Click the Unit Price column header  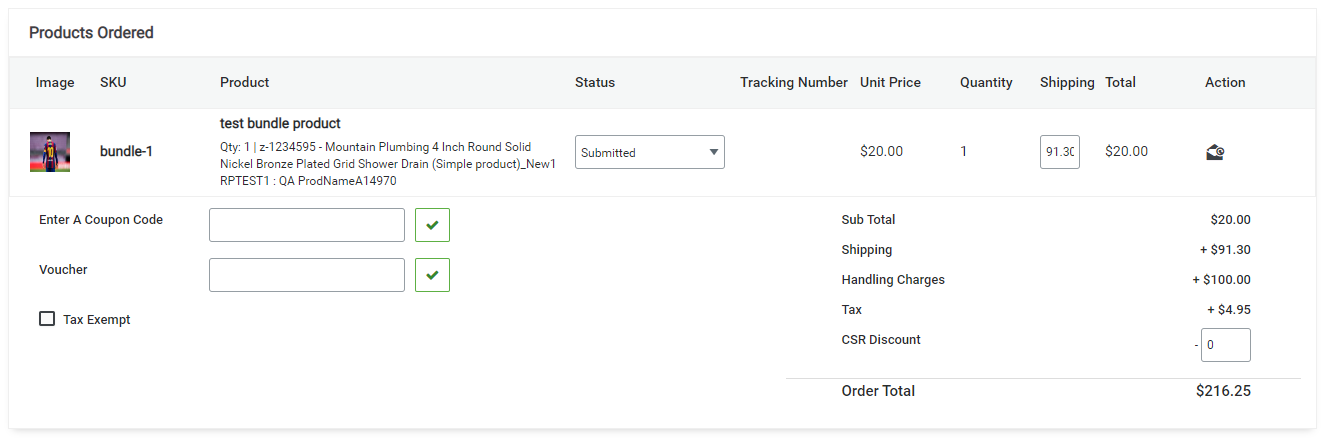click(890, 83)
